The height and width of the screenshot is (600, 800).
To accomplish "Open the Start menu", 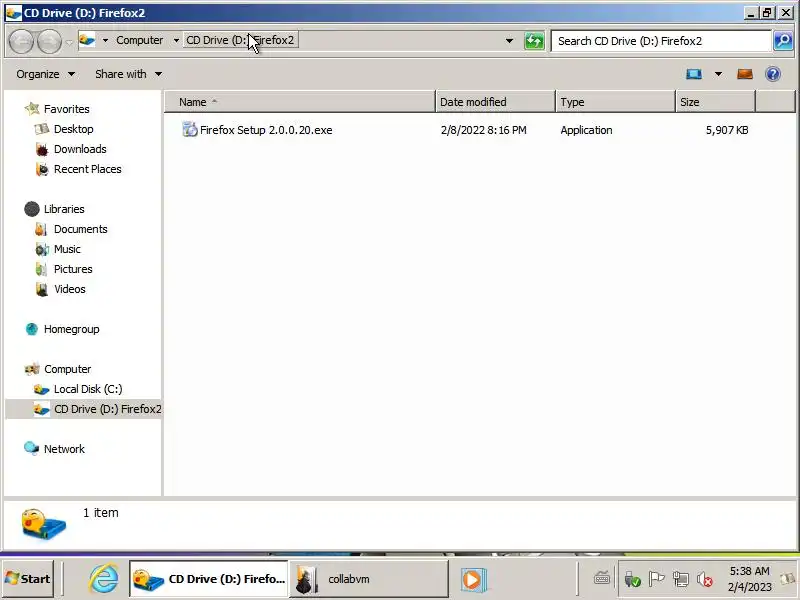I will tap(28, 579).
